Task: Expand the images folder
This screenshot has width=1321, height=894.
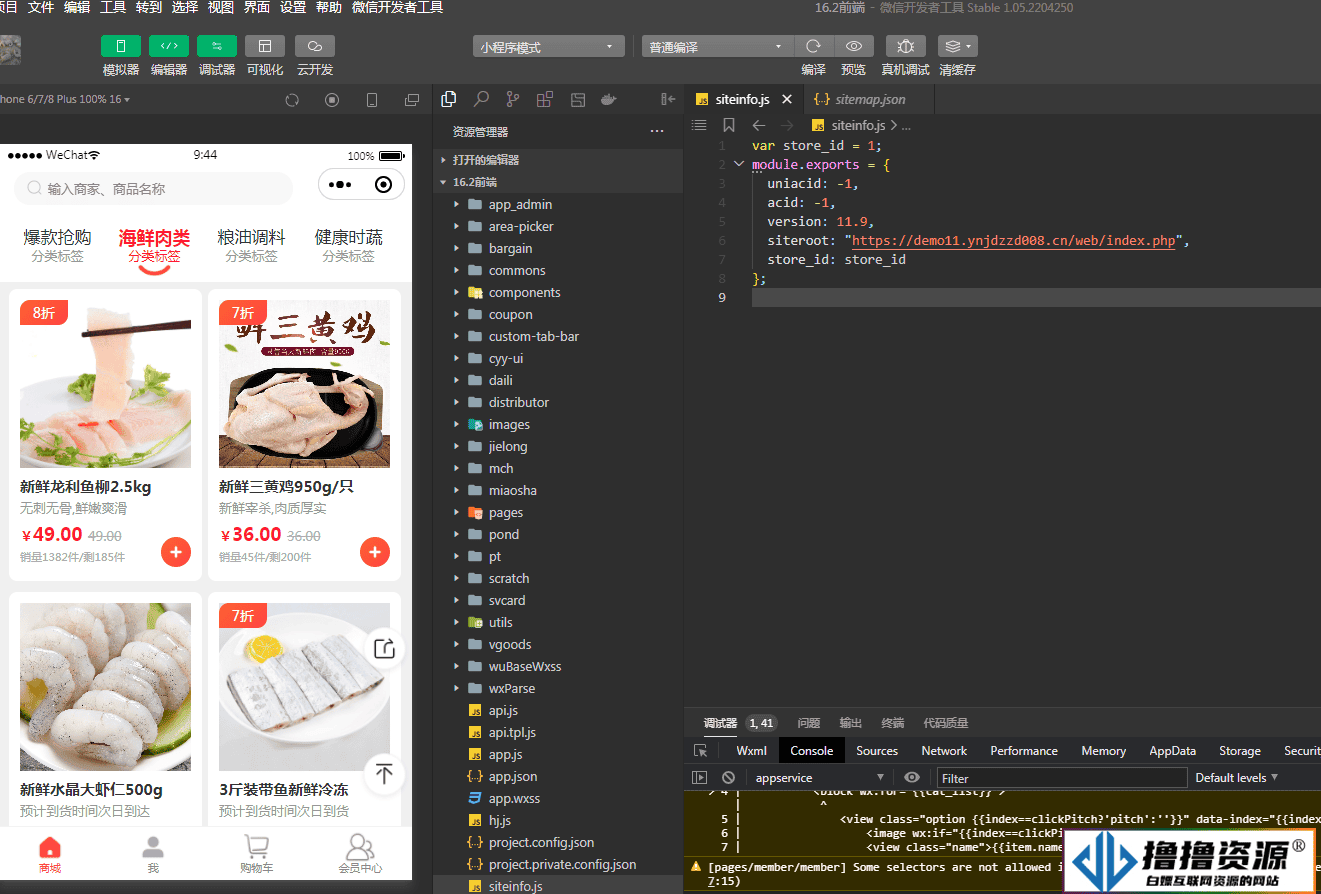Action: pyautogui.click(x=558, y=424)
